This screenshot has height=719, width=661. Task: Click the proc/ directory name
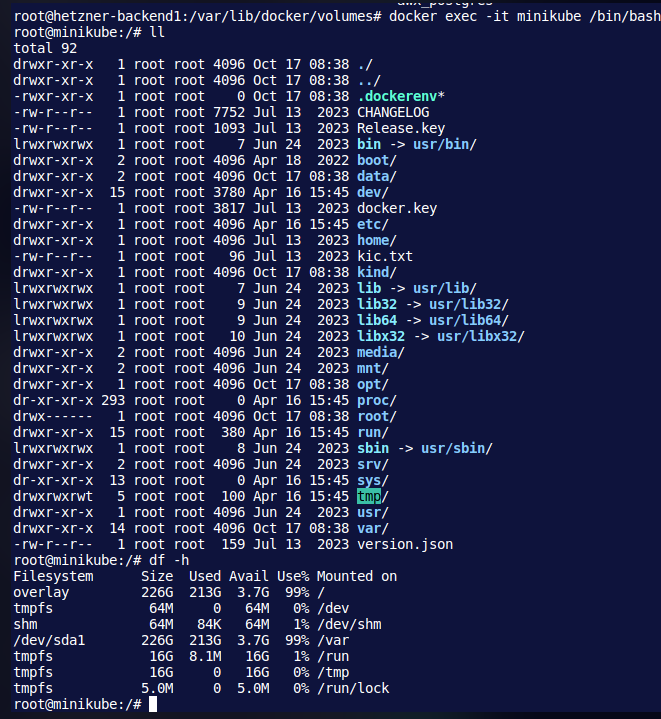(x=376, y=400)
